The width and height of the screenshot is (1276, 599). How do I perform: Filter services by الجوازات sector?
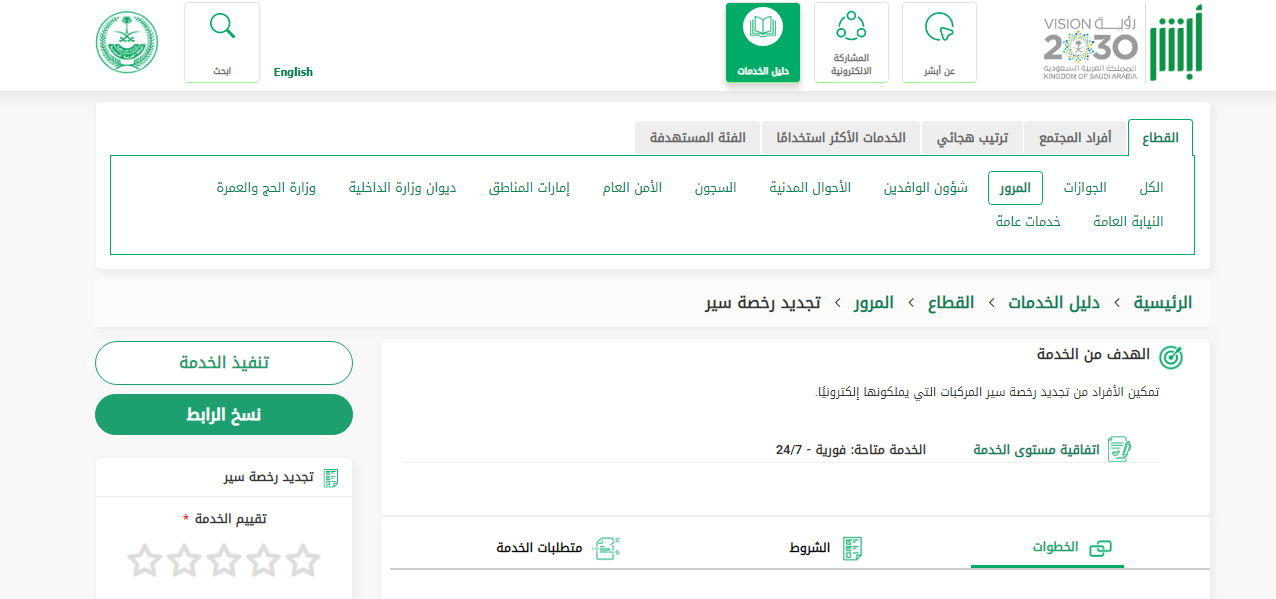(x=1084, y=188)
